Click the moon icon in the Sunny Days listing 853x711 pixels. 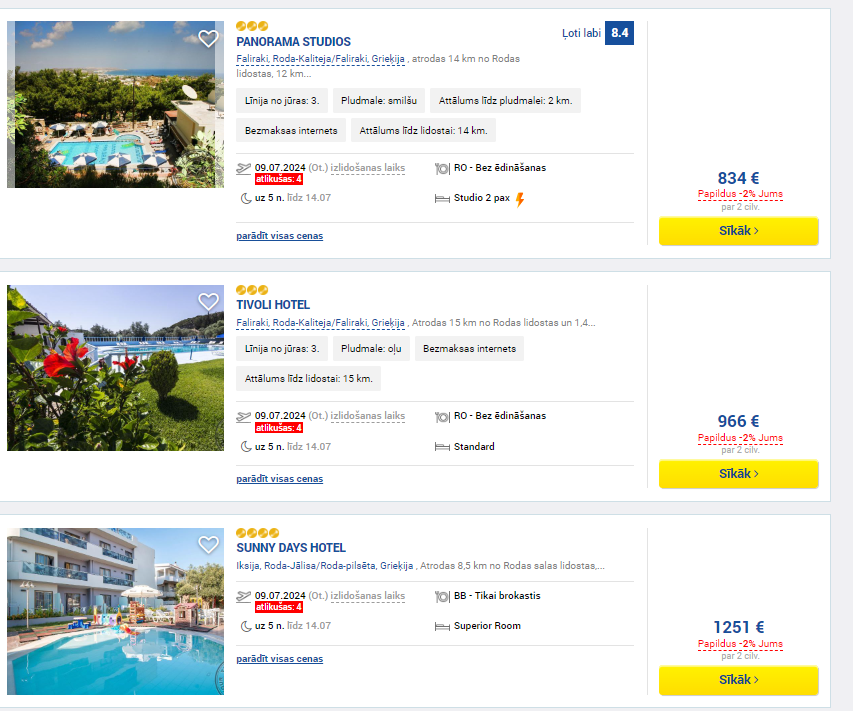click(x=246, y=626)
